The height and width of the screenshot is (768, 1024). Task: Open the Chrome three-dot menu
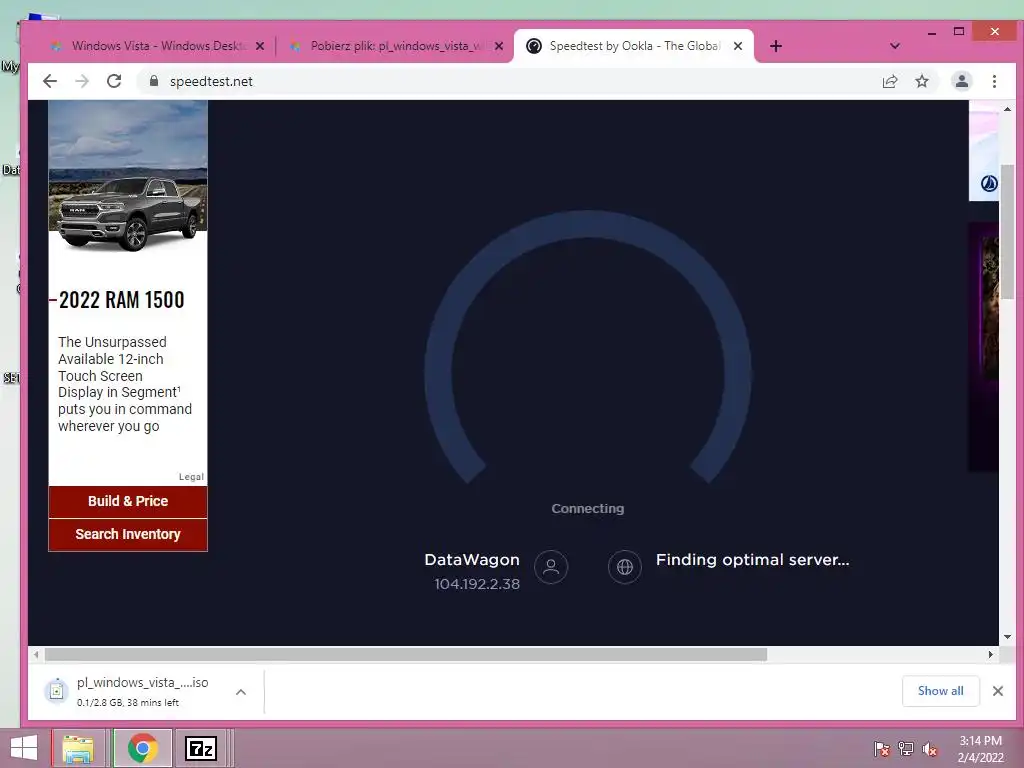[994, 81]
